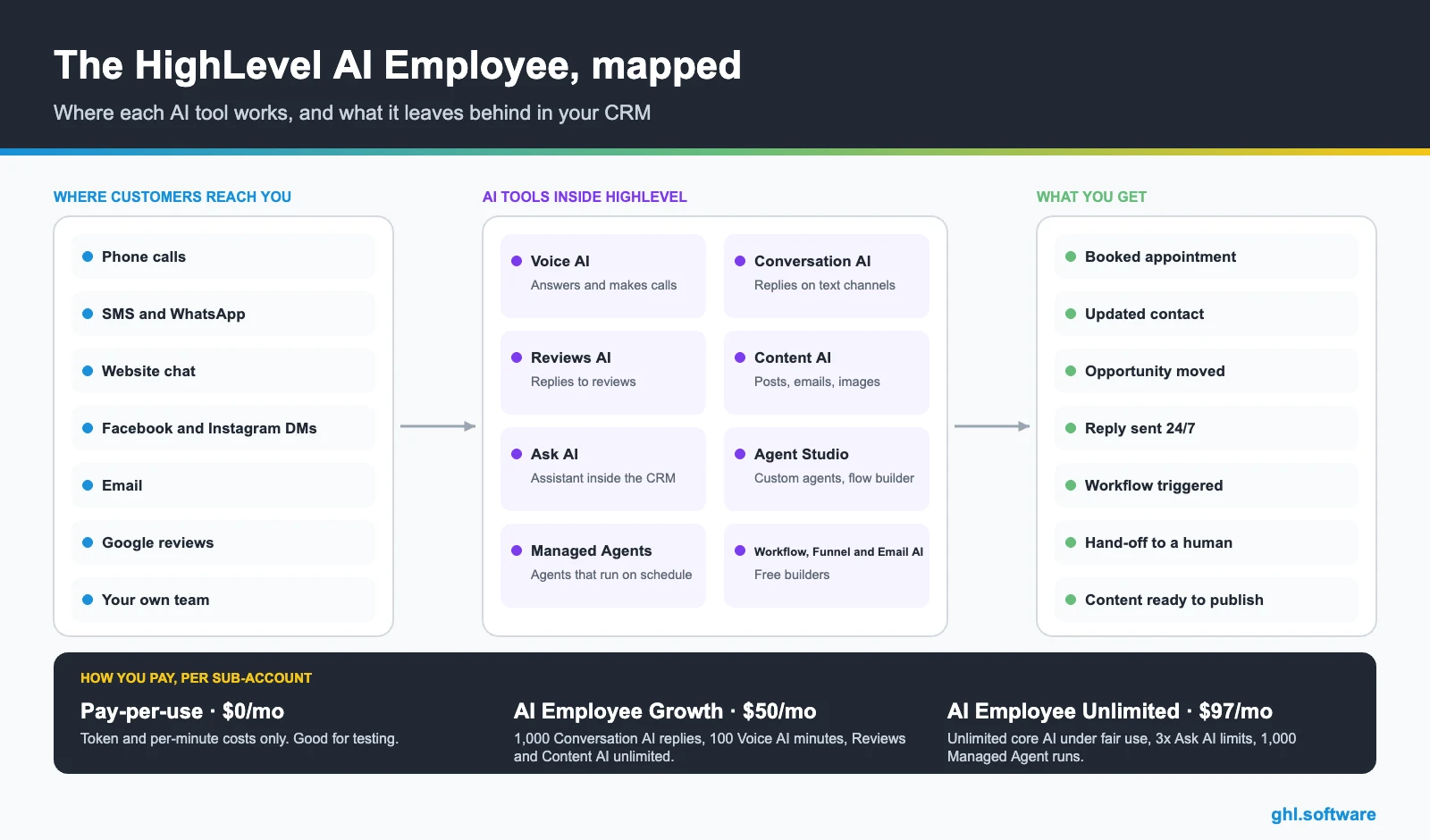Click the Phone calls row
Screen dimensions: 1430x840
pyautogui.click(x=223, y=256)
